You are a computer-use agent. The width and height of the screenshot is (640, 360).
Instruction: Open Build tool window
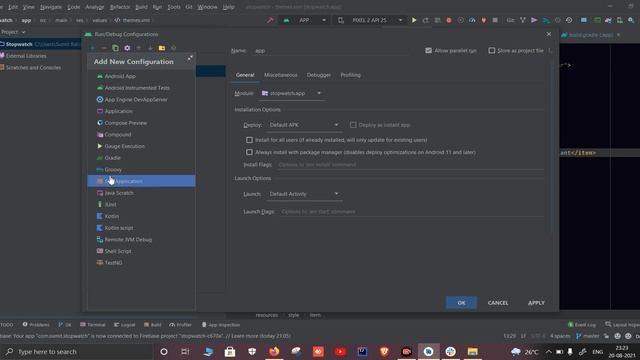tap(153, 325)
